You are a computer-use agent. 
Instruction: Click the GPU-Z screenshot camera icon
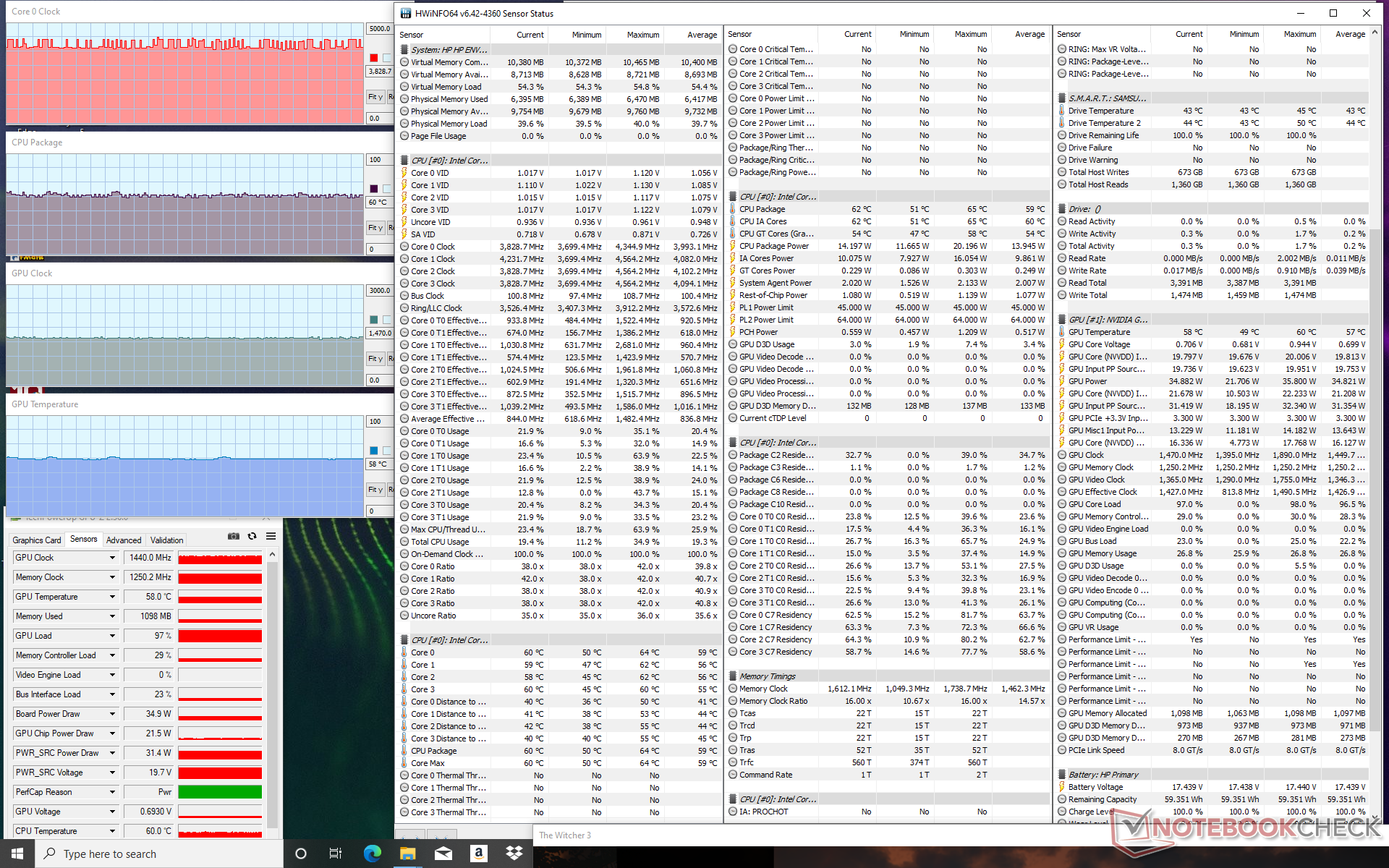pyautogui.click(x=233, y=536)
